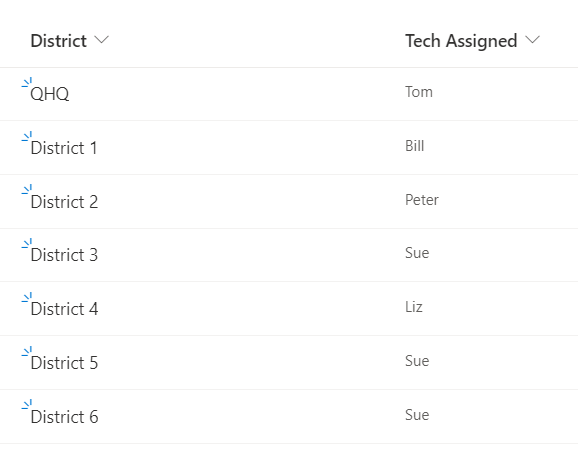Expand the Tech Assigned column dropdown chevron
The width and height of the screenshot is (578, 470).
point(532,40)
